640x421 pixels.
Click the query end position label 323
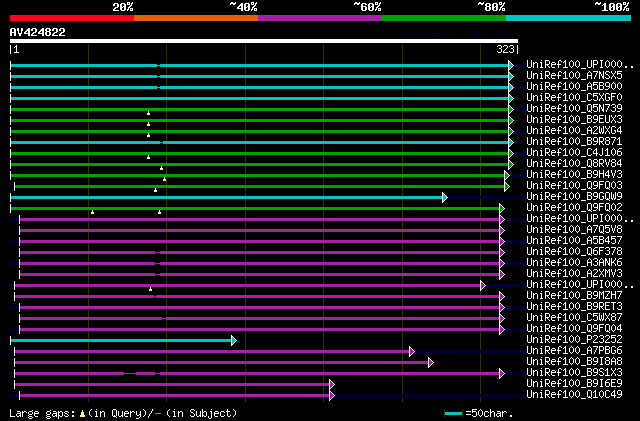click(x=505, y=49)
